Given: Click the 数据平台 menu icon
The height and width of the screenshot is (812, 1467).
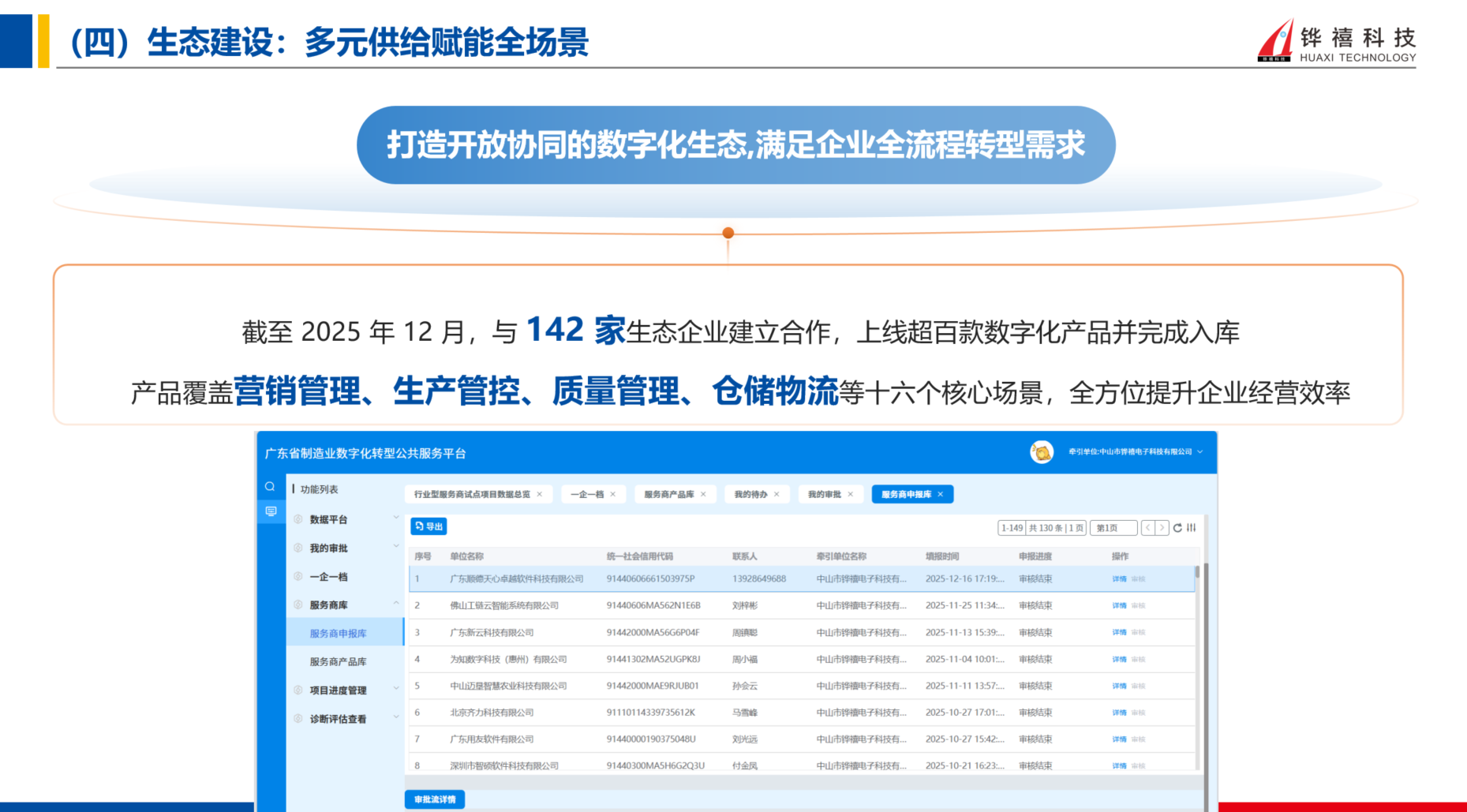Looking at the screenshot, I should point(298,519).
